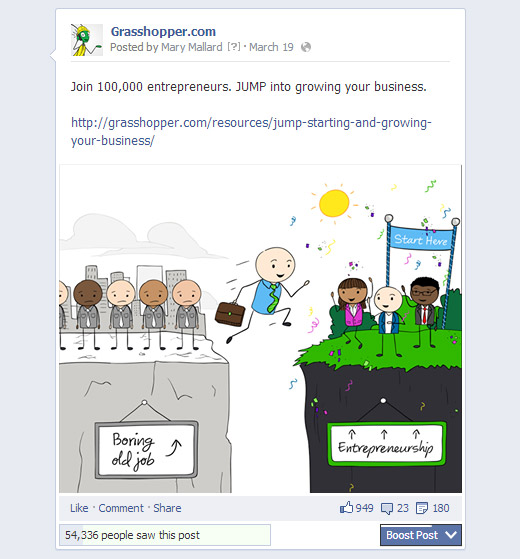Viewport: 520px width, 559px height.
Task: Open the entrepreneurship cartoon image
Action: pos(261,329)
